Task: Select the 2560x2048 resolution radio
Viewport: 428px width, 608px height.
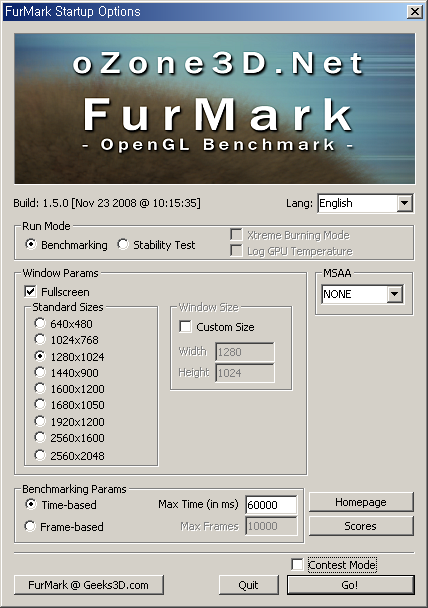Action: pos(40,455)
